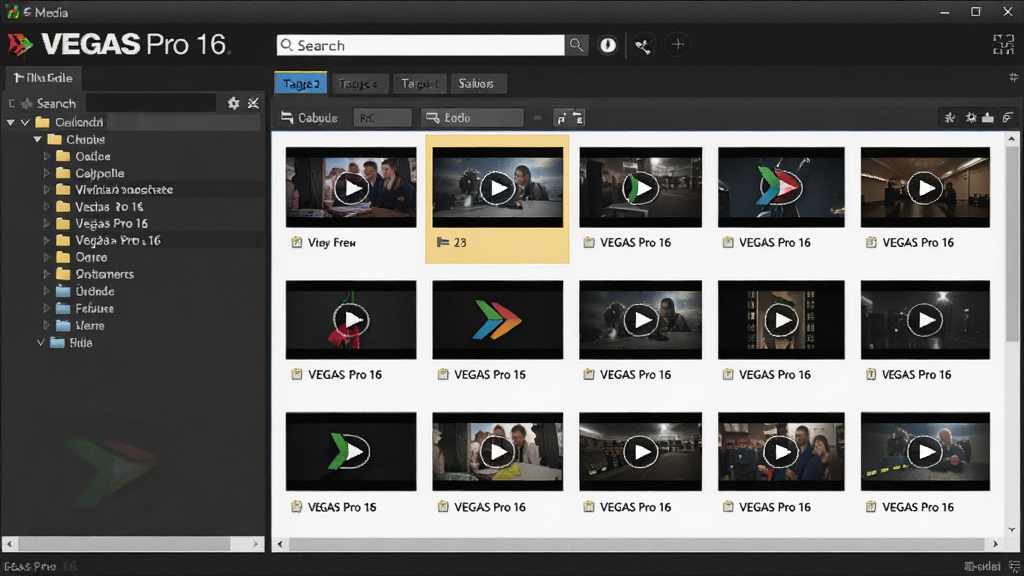Click the thumbnail grid's horizontal scroll right arrow

995,543
